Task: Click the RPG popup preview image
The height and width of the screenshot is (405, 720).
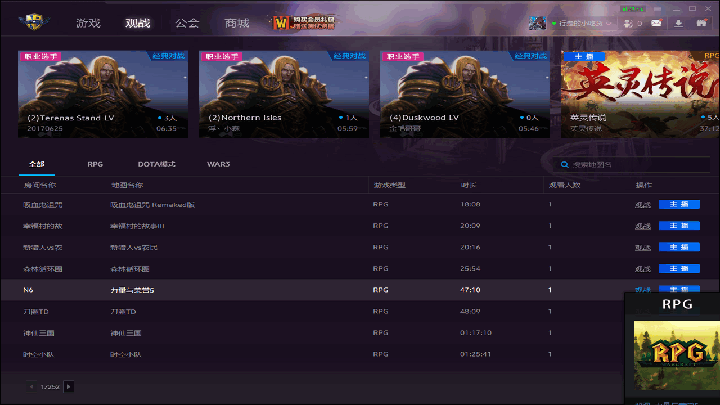Action: click(677, 355)
